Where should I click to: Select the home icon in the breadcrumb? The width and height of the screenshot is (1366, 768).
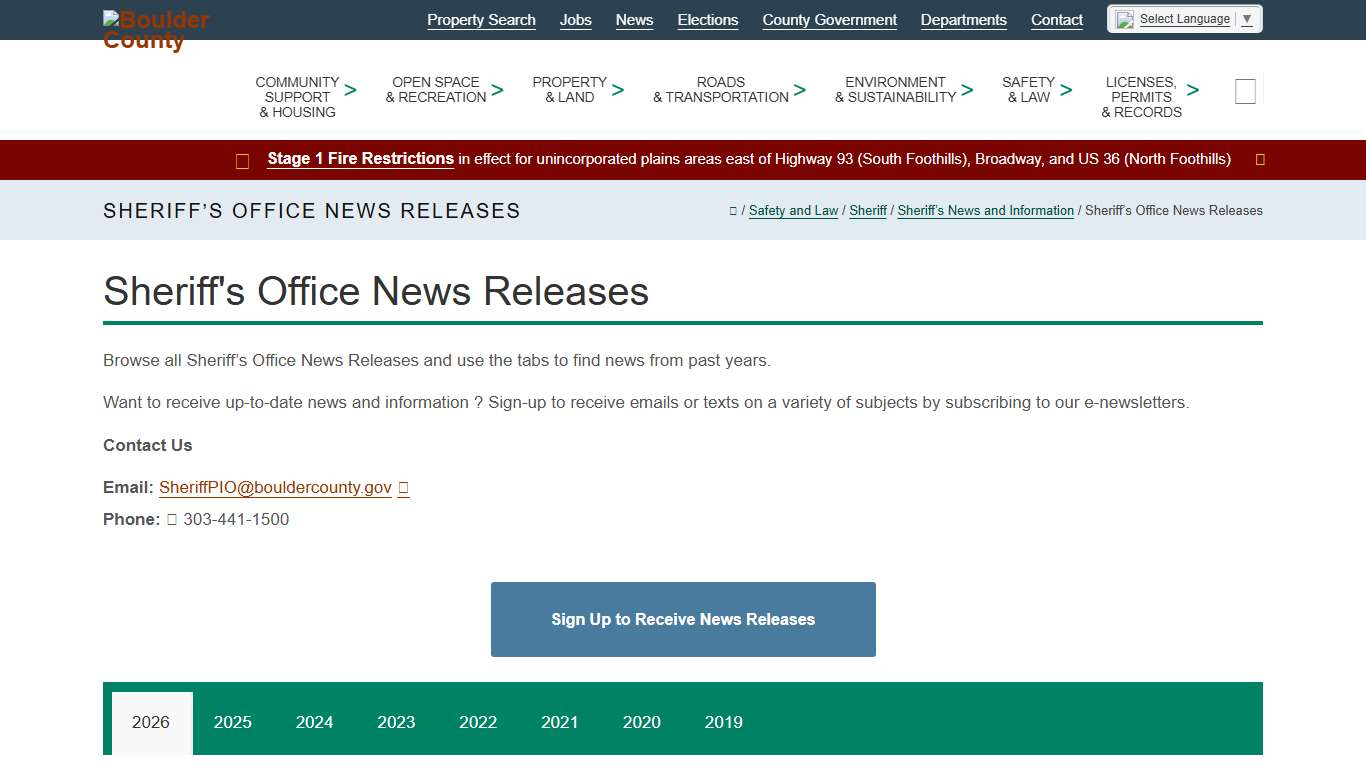point(733,210)
